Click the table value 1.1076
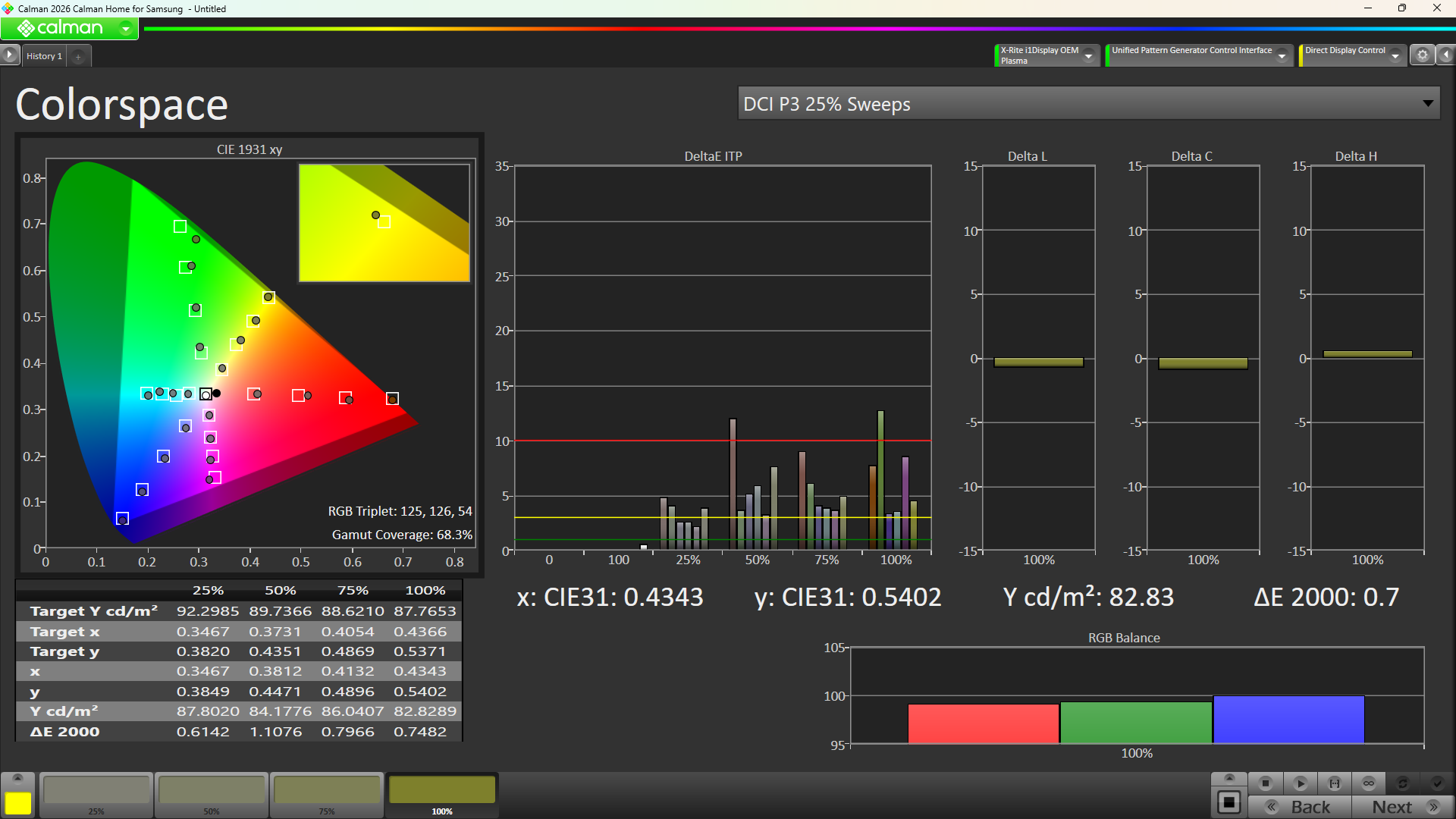 (276, 732)
